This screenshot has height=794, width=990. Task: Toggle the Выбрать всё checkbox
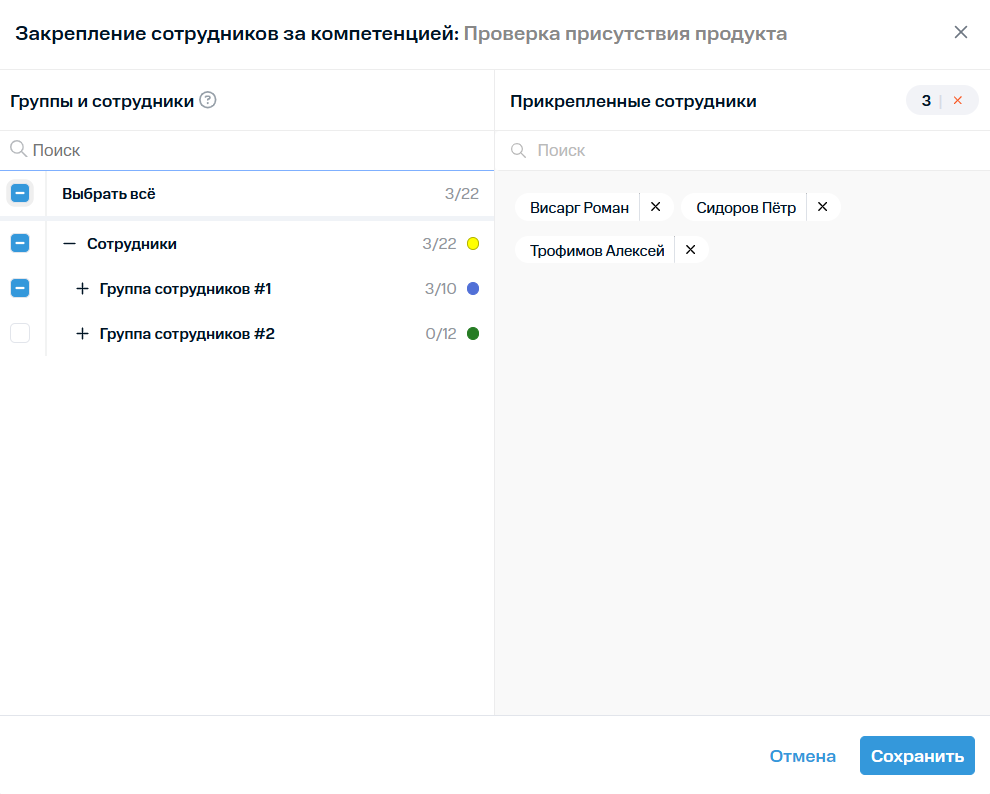(20, 193)
